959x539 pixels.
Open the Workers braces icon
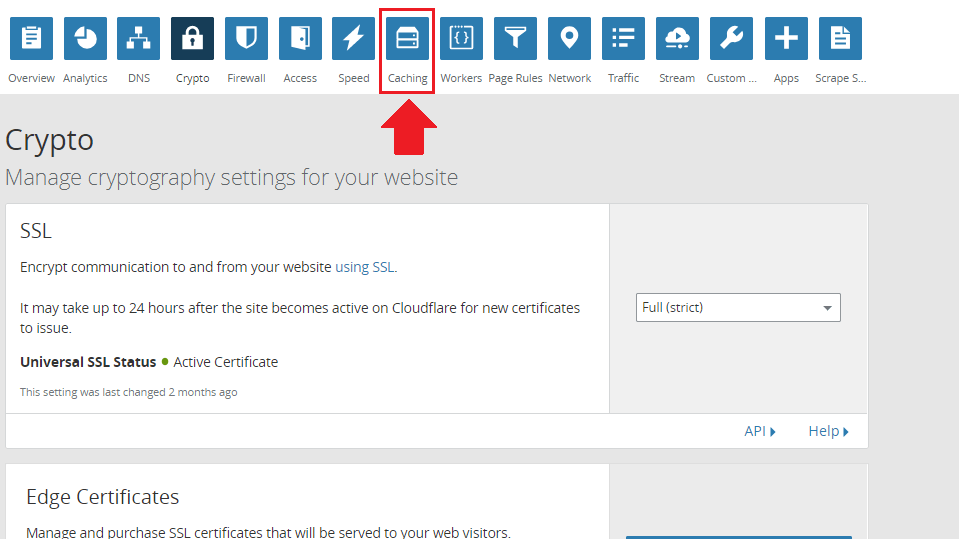click(x=461, y=39)
